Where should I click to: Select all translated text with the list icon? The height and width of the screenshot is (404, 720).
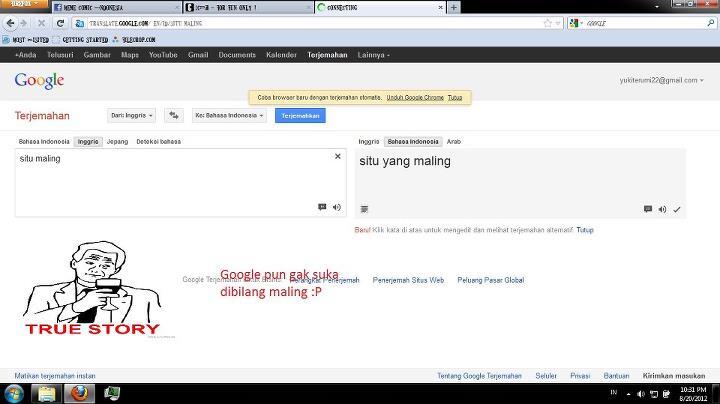364,209
